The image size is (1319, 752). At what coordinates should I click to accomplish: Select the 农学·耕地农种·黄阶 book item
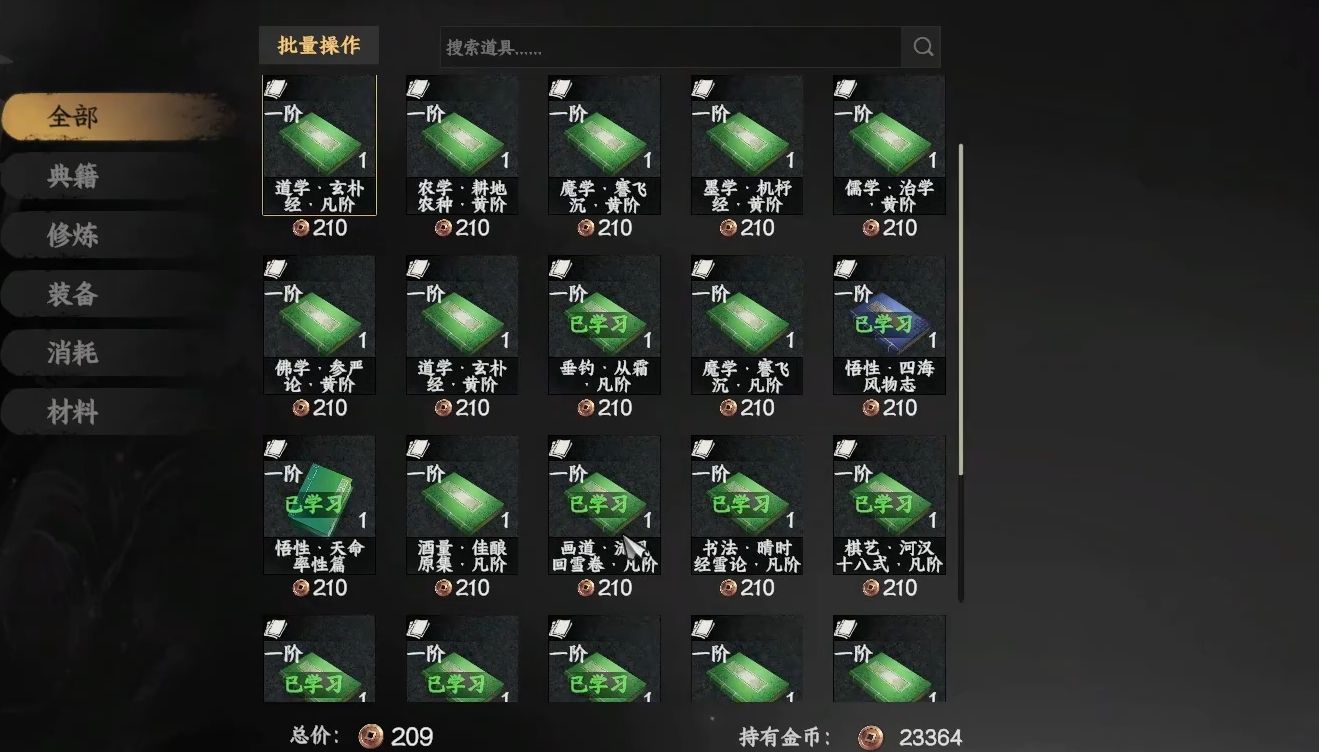point(462,146)
